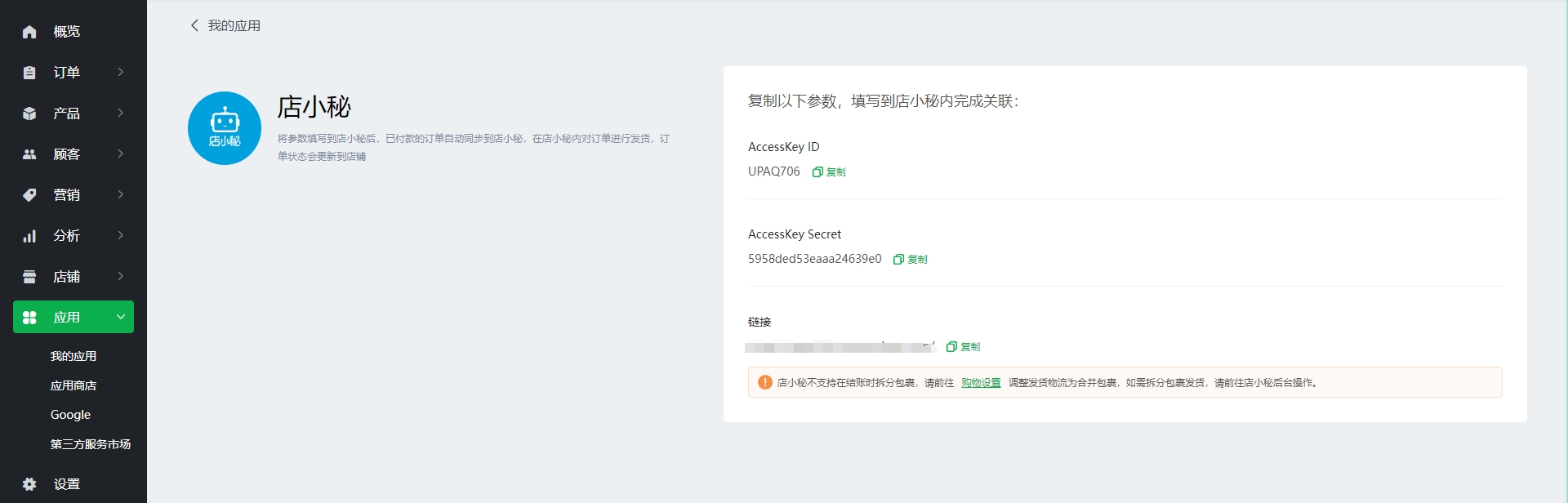Click the copy icon next to the 链接 value

tap(951, 347)
